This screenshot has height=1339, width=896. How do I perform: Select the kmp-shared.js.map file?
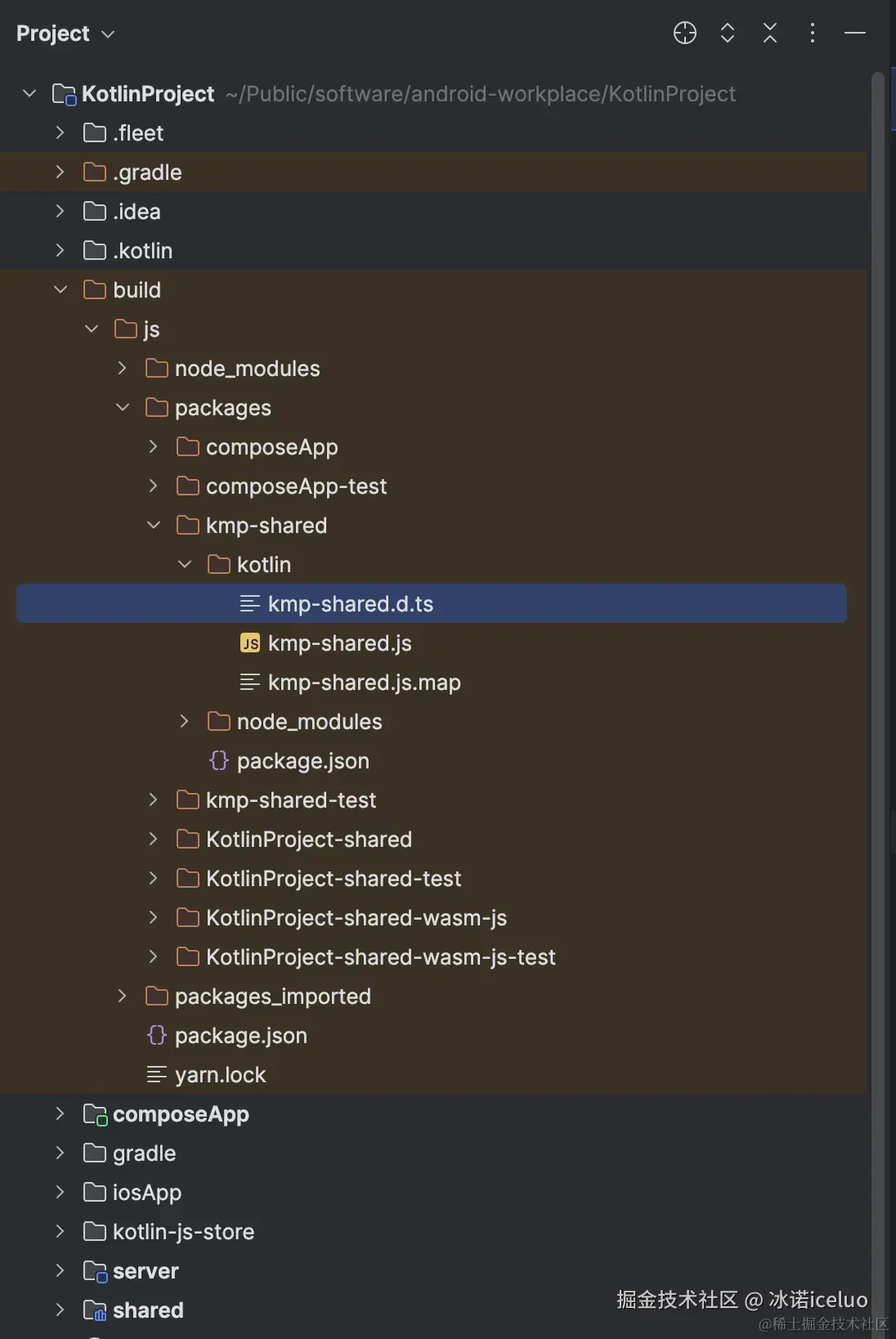click(364, 683)
